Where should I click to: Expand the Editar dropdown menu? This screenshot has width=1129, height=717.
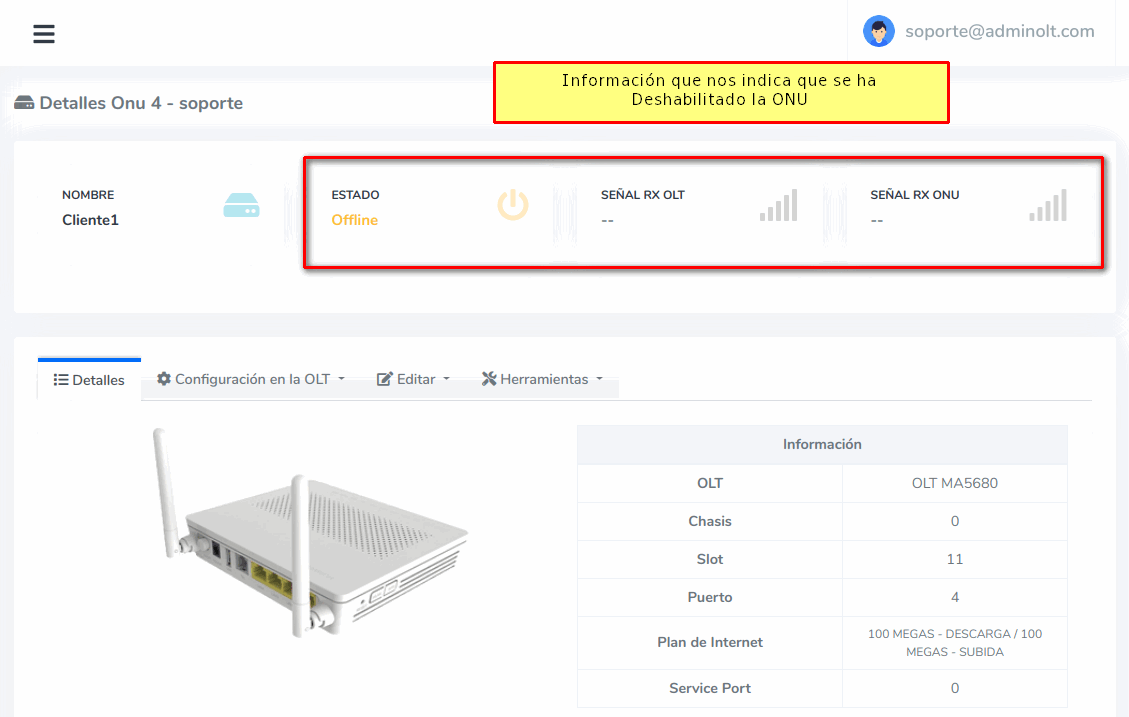pyautogui.click(x=413, y=379)
